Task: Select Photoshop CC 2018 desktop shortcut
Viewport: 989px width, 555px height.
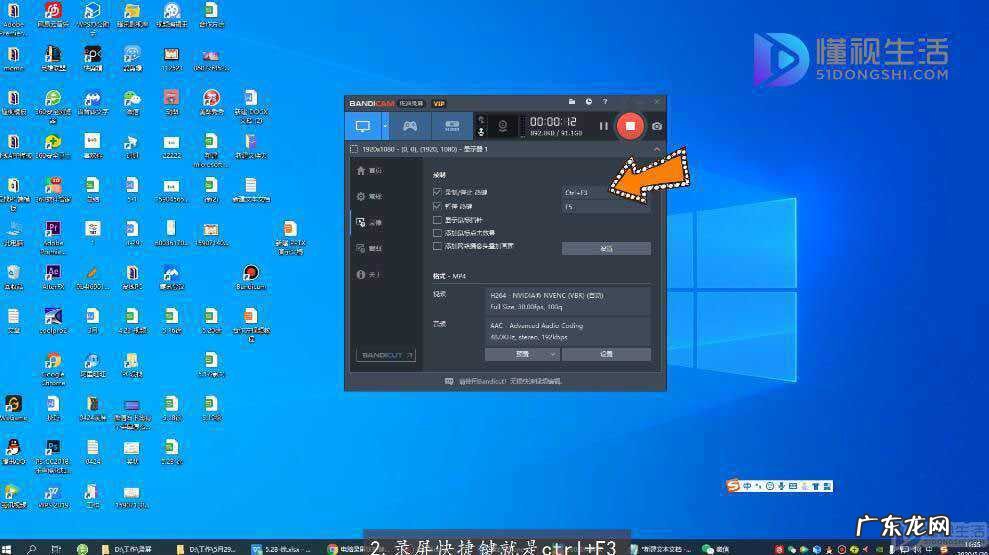Action: click(x=53, y=455)
